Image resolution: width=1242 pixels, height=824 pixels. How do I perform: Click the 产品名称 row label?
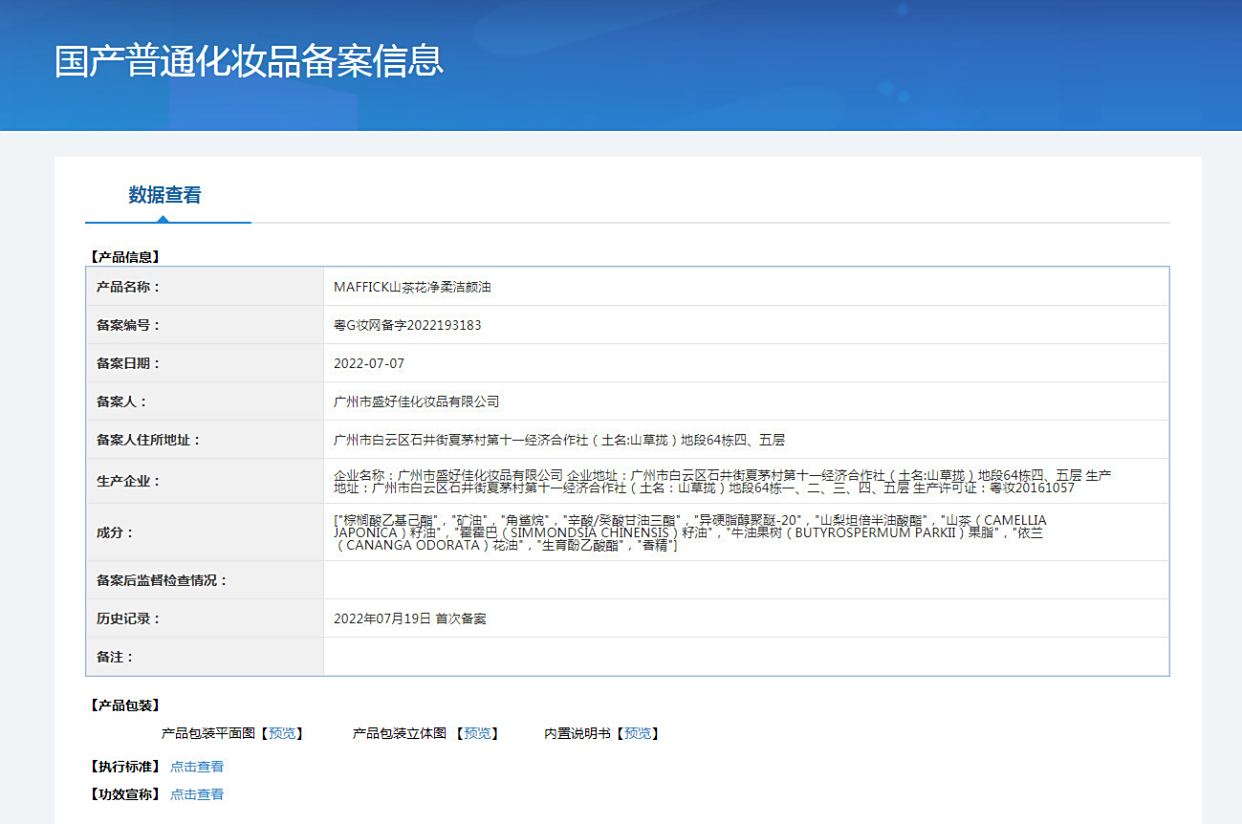tap(128, 287)
